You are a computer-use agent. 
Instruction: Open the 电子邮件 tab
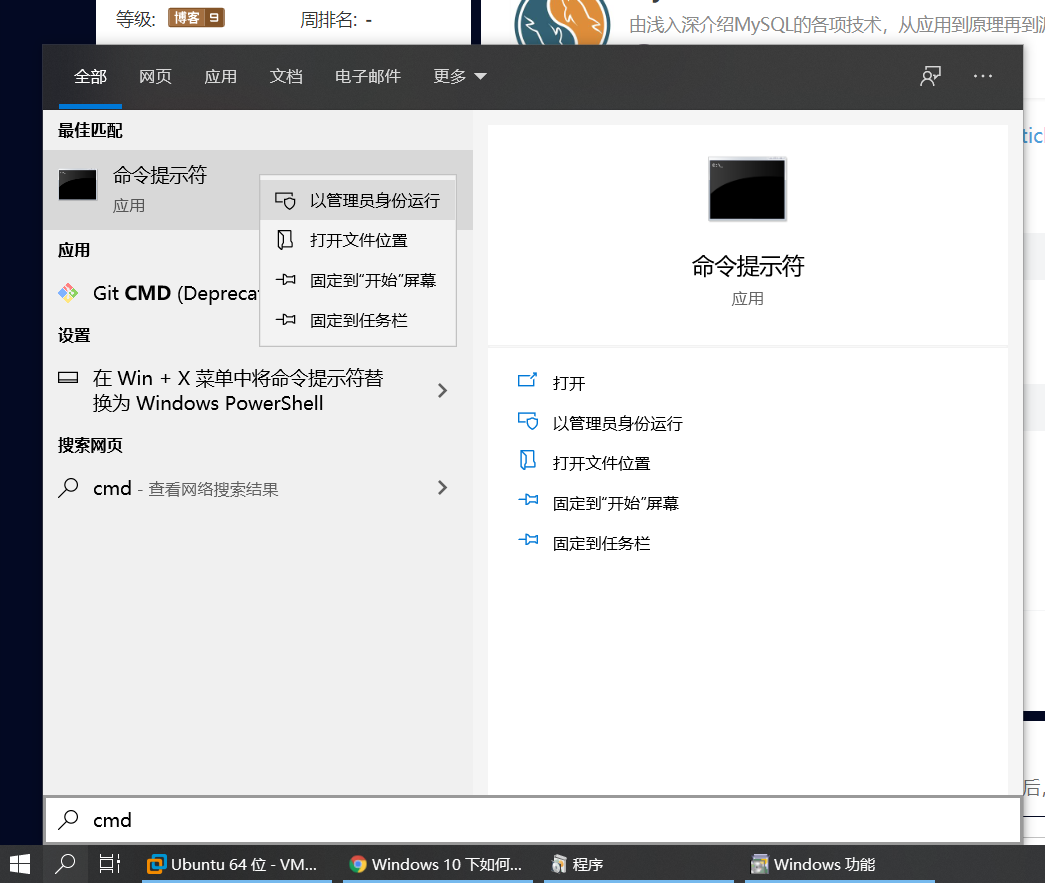click(x=368, y=77)
